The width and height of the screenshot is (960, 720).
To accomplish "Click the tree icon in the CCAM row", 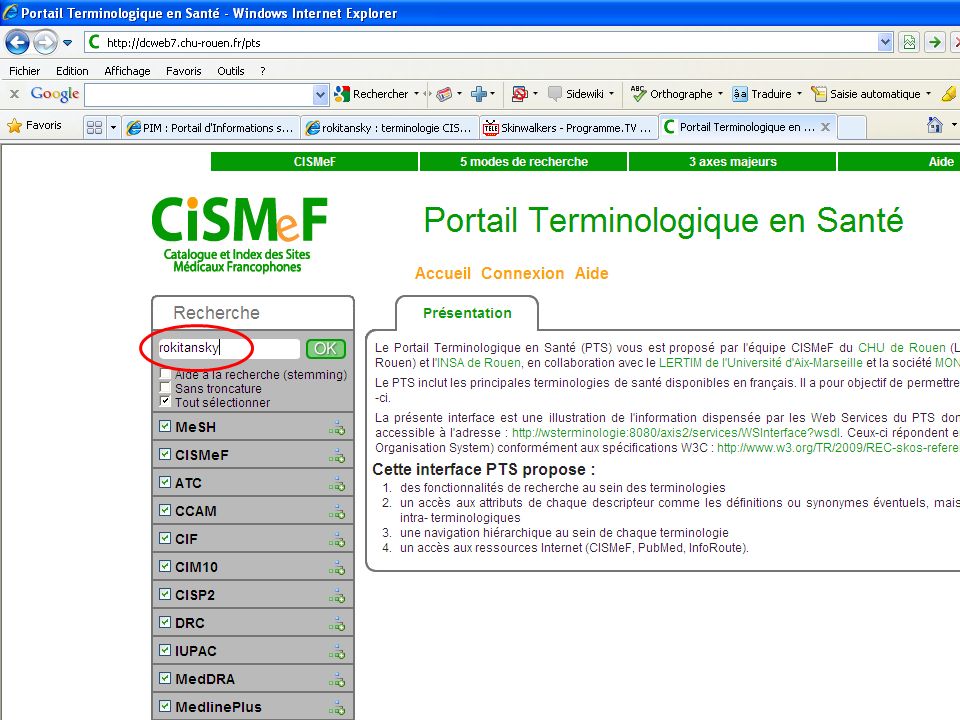I will pos(337,512).
